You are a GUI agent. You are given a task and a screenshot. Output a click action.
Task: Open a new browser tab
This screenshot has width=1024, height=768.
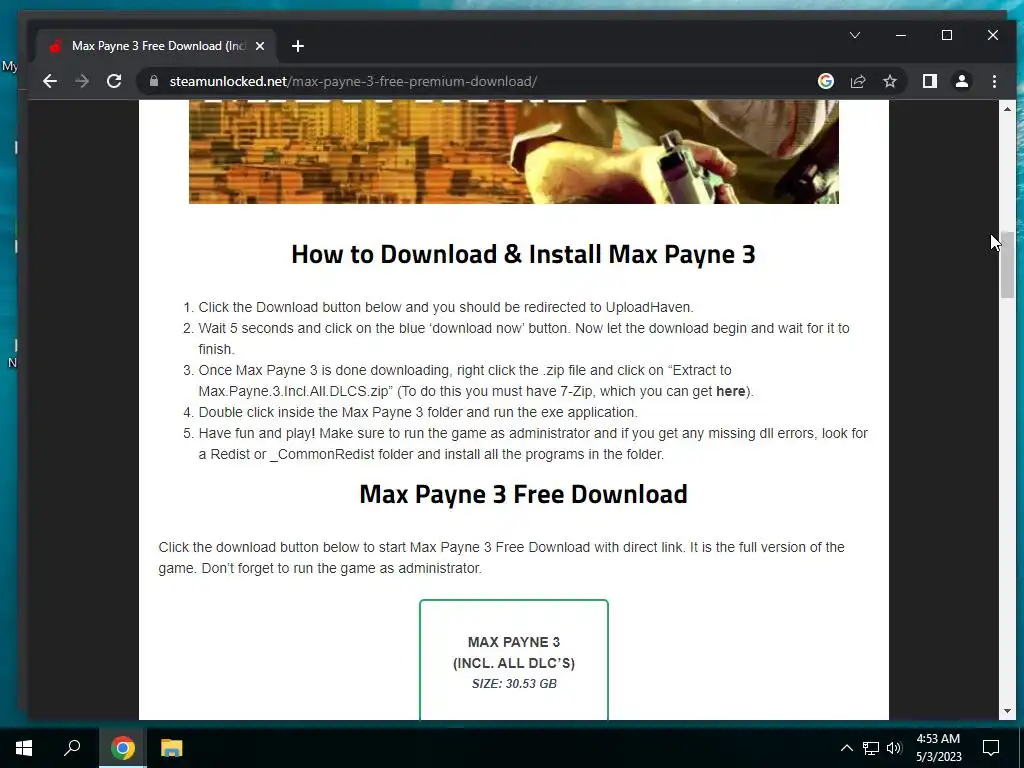[x=298, y=46]
